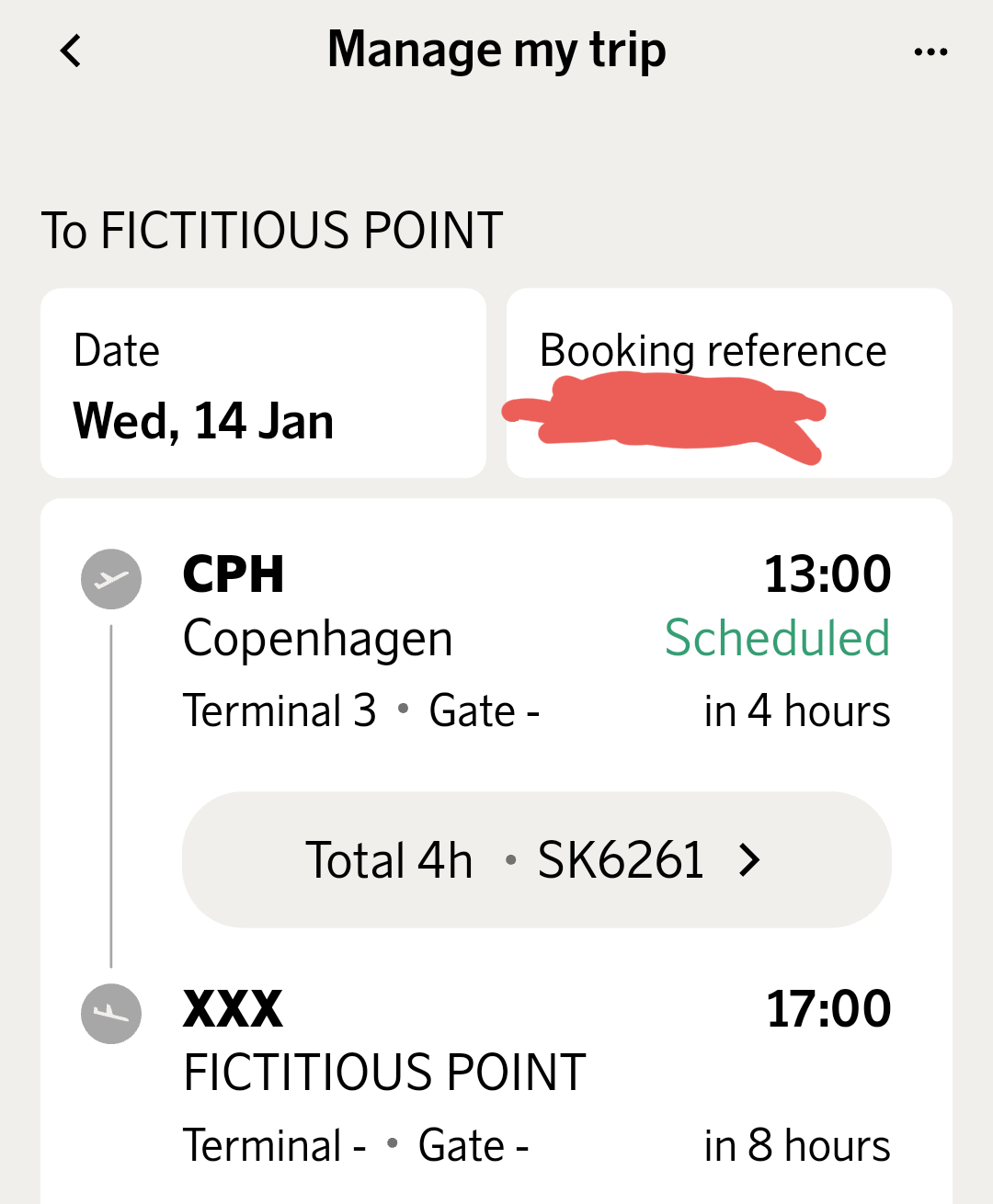Tap the departure plane icon
This screenshot has height=1204, width=993.
click(111, 579)
